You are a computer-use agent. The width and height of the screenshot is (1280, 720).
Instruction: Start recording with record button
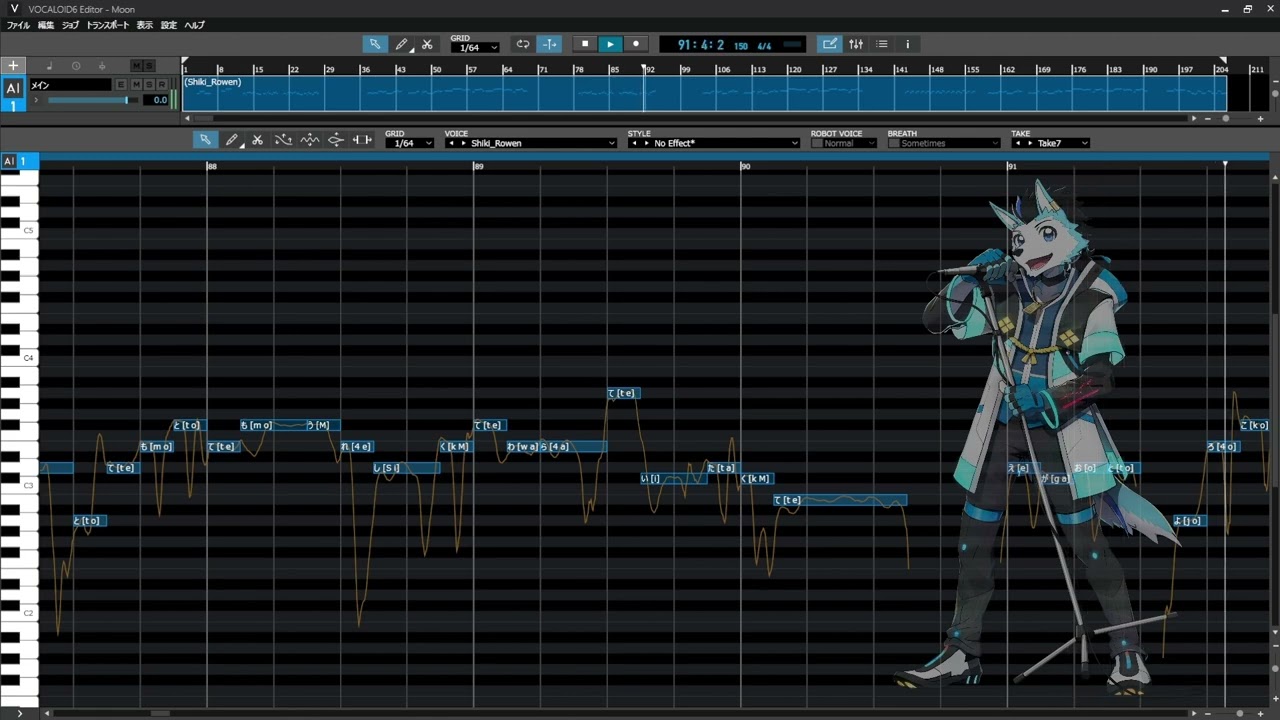point(635,44)
